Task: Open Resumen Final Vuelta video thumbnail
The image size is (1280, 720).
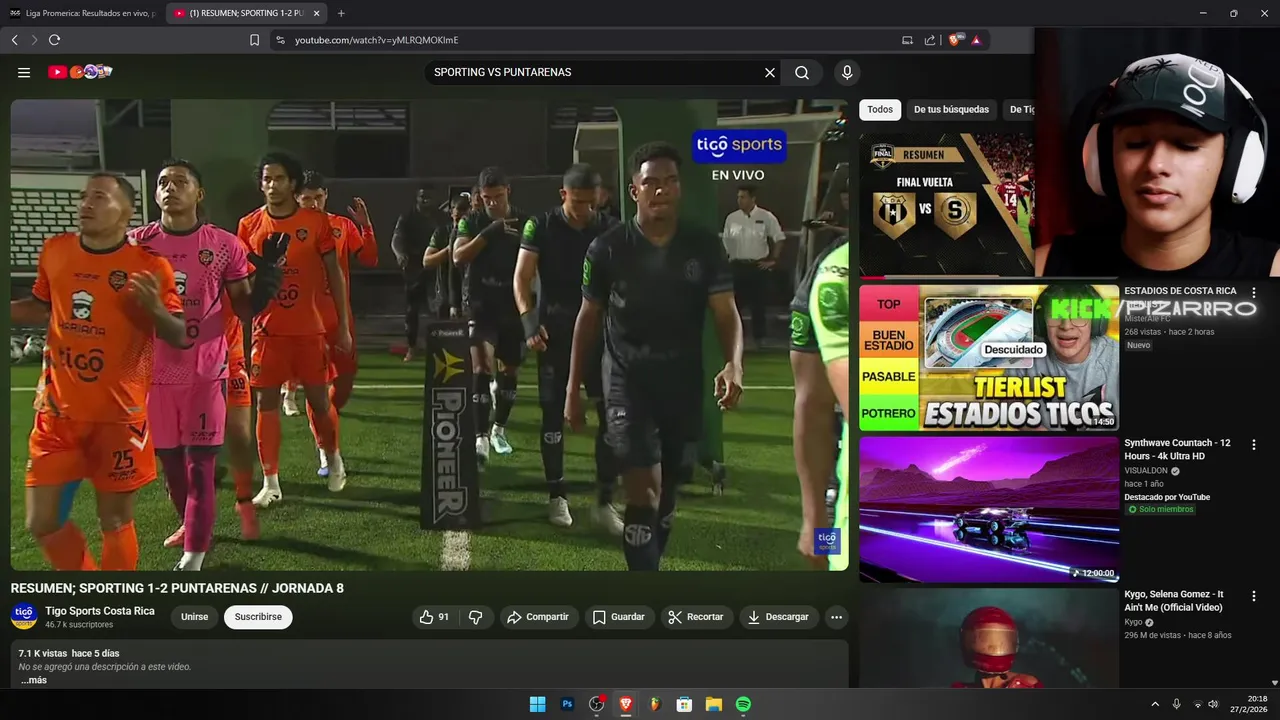Action: click(946, 205)
